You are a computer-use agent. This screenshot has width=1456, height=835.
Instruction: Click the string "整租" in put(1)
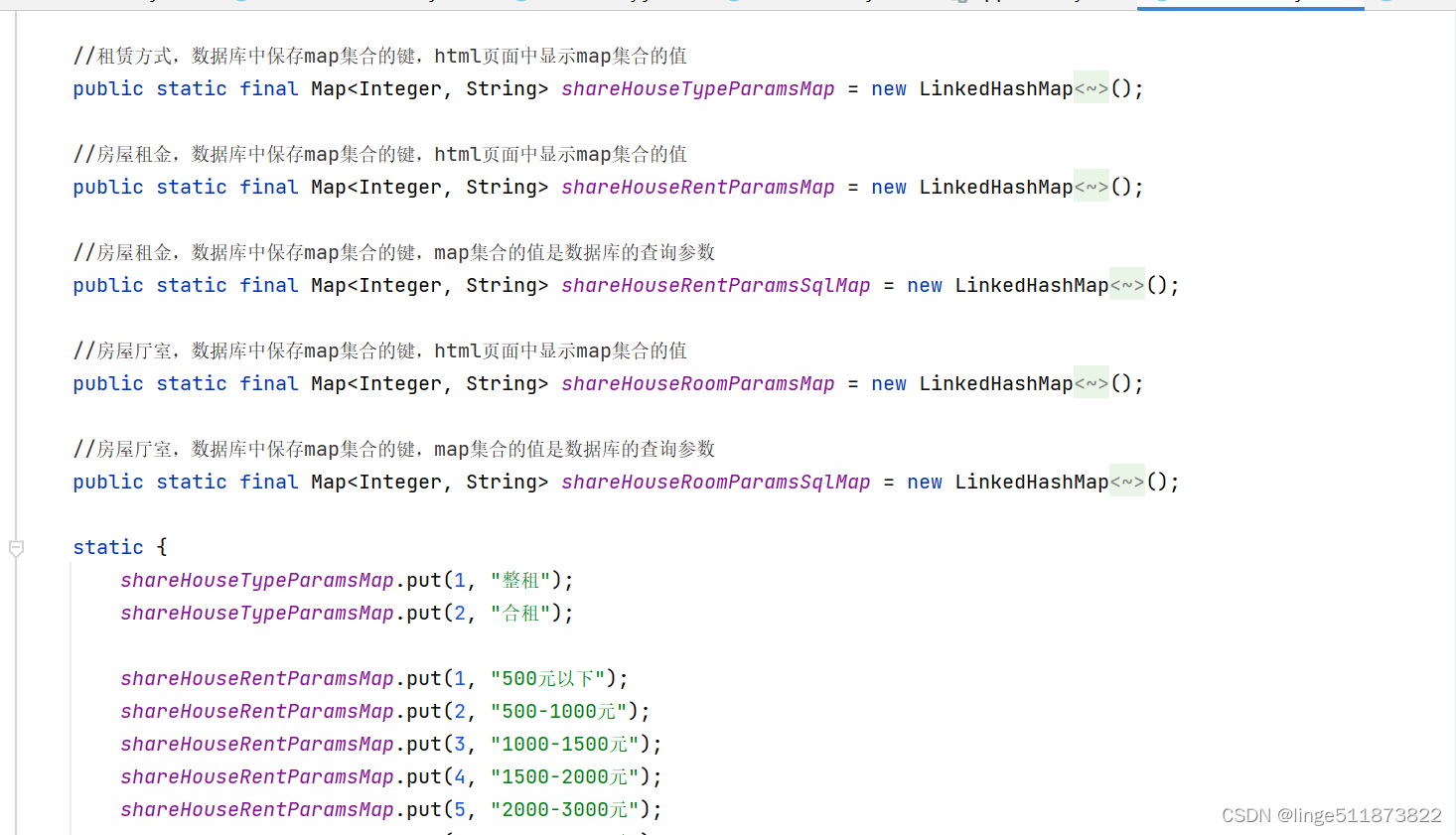click(520, 581)
